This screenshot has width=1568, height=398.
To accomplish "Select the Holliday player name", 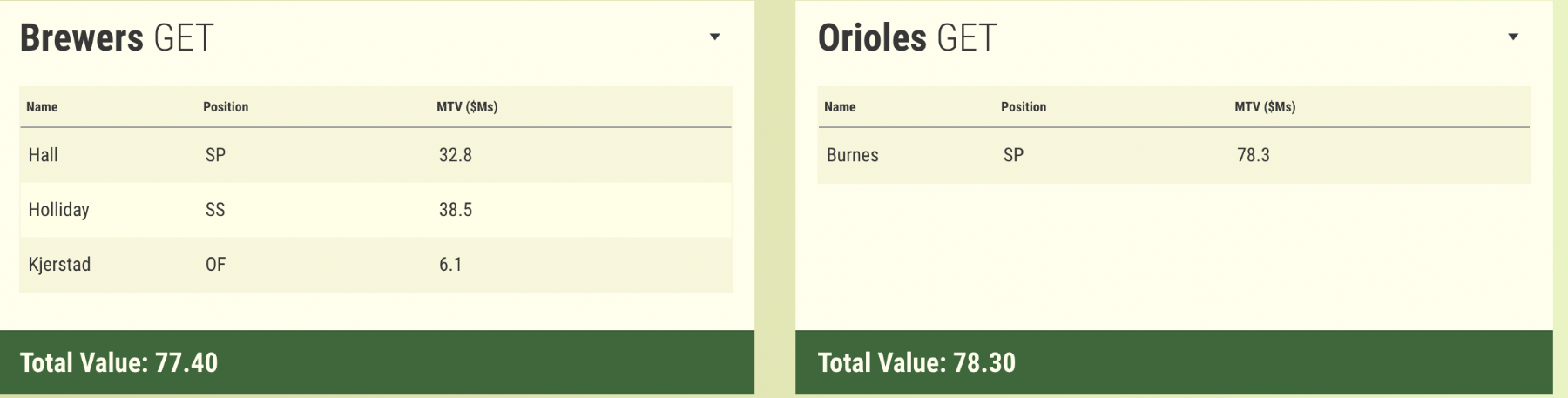I will click(59, 210).
